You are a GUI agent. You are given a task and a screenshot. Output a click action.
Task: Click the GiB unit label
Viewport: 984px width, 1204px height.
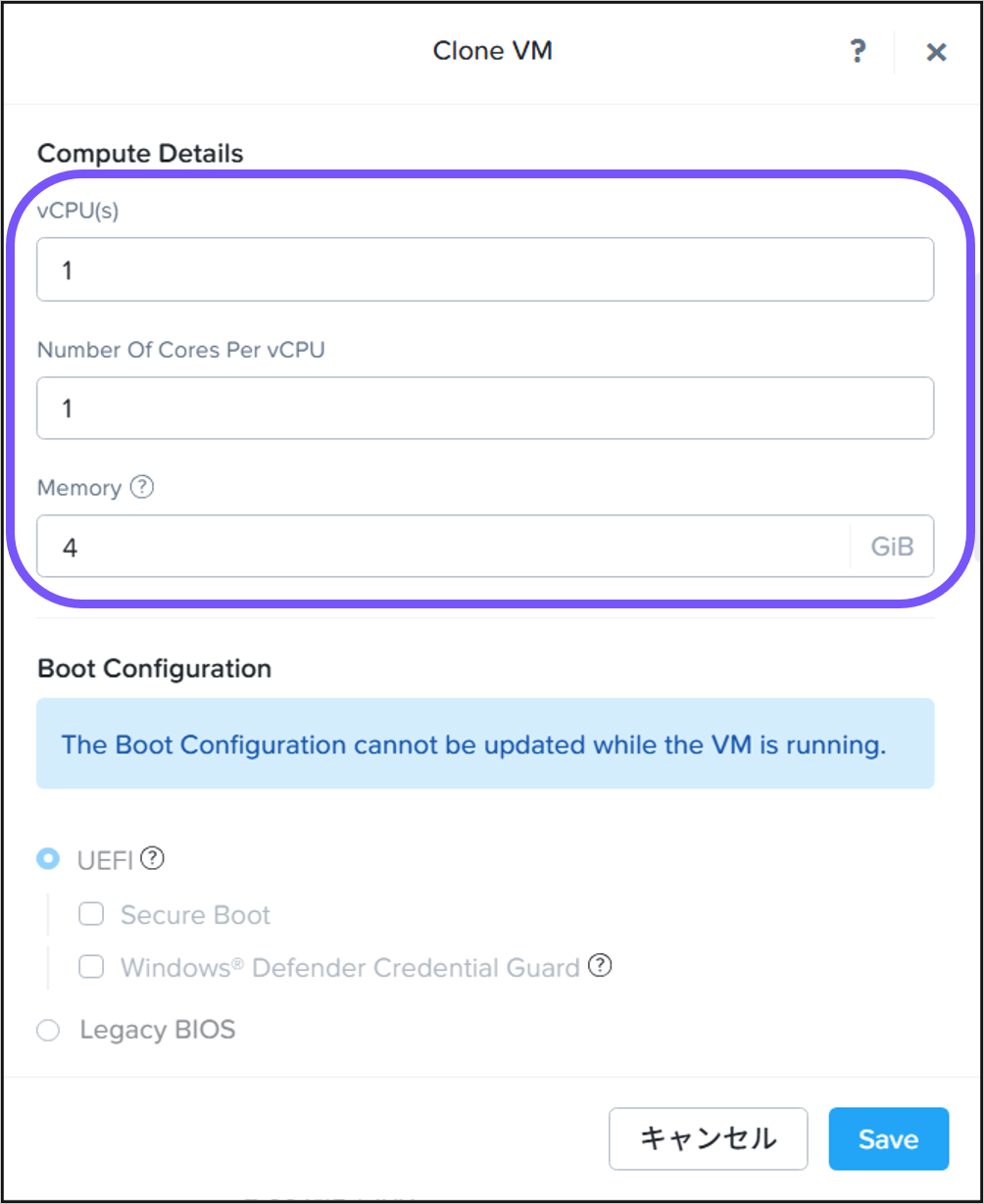coord(892,547)
